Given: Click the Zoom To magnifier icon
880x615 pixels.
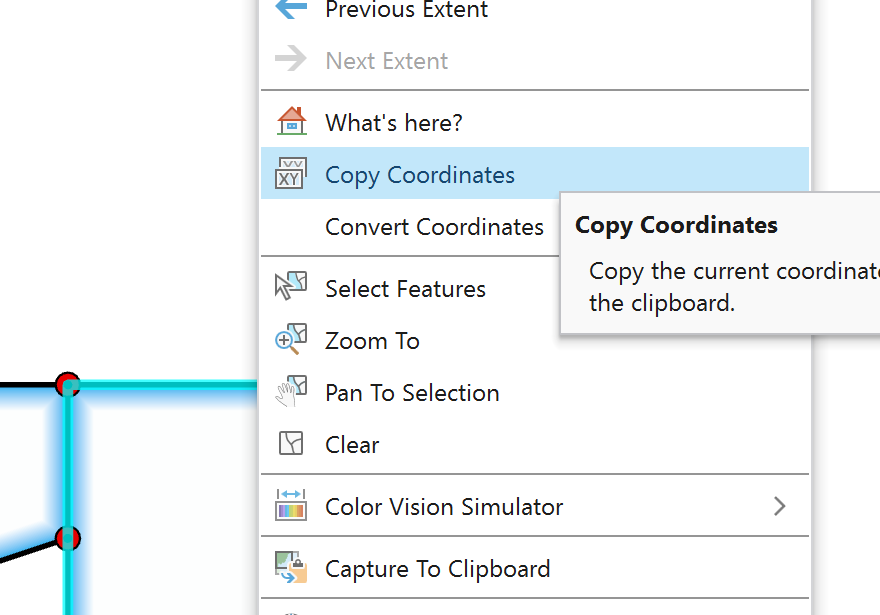Looking at the screenshot, I should click(x=291, y=340).
